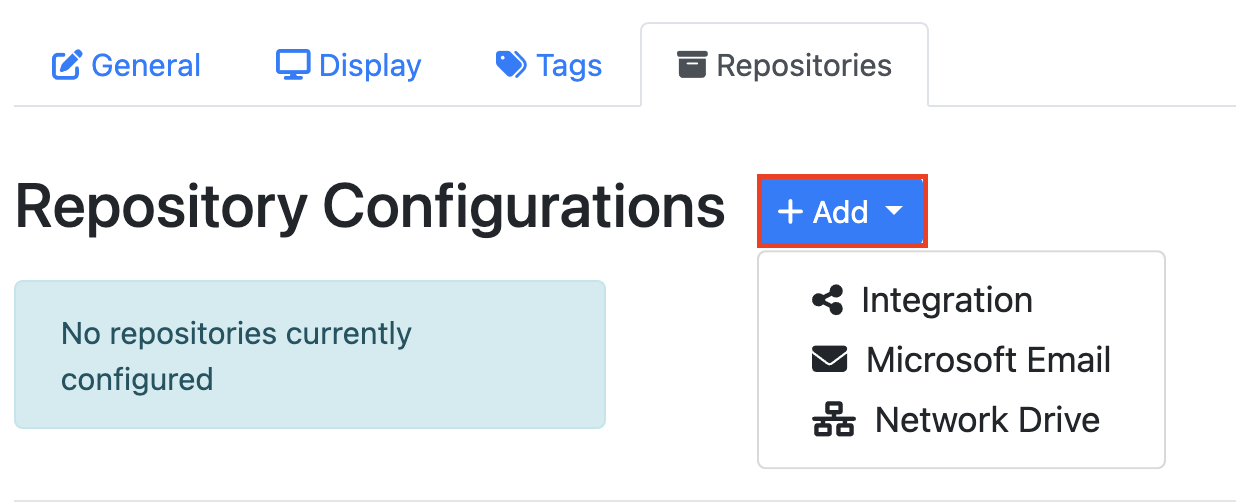
Task: Collapse the Add dropdown using its caret arrow
Action: pyautogui.click(x=894, y=211)
